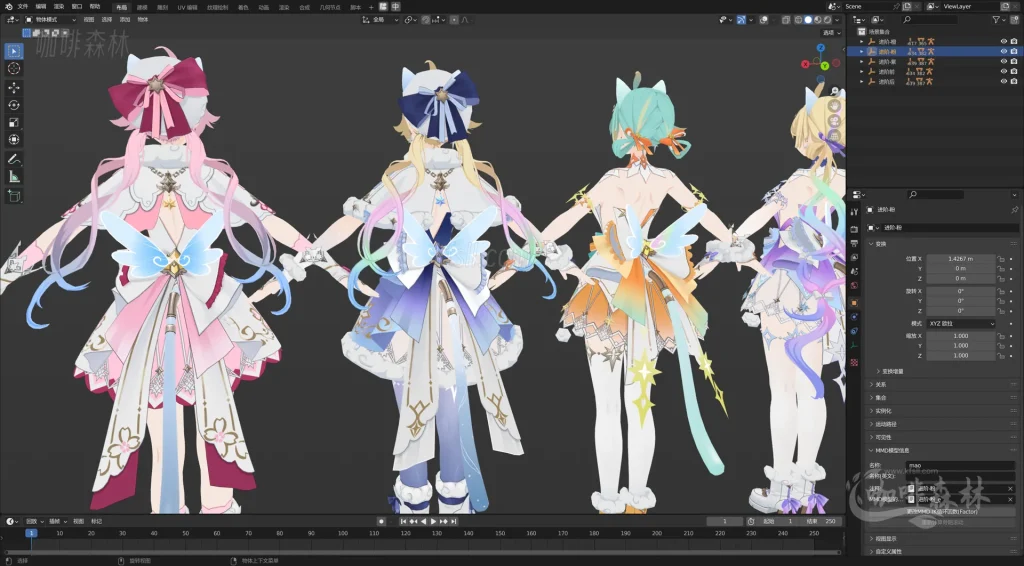This screenshot has height=566, width=1024.
Task: Toggle snapping magnet in viewport header
Action: tap(426, 20)
